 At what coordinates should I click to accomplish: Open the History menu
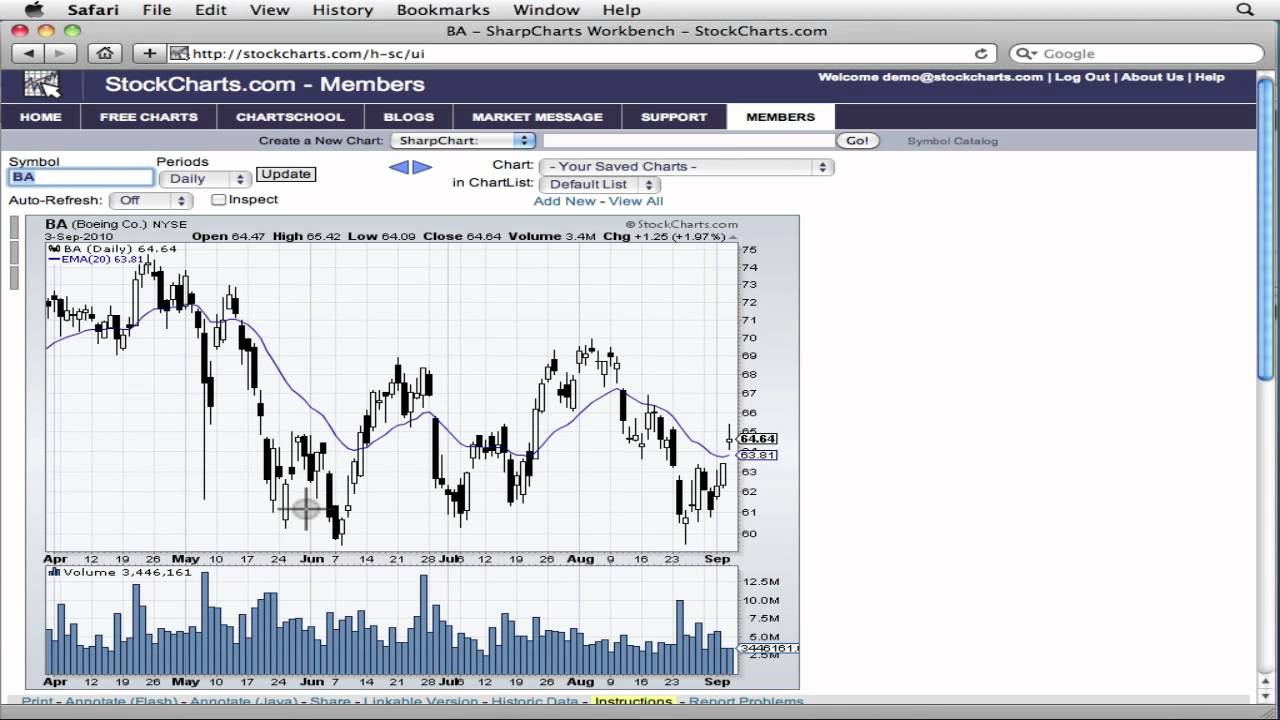343,10
